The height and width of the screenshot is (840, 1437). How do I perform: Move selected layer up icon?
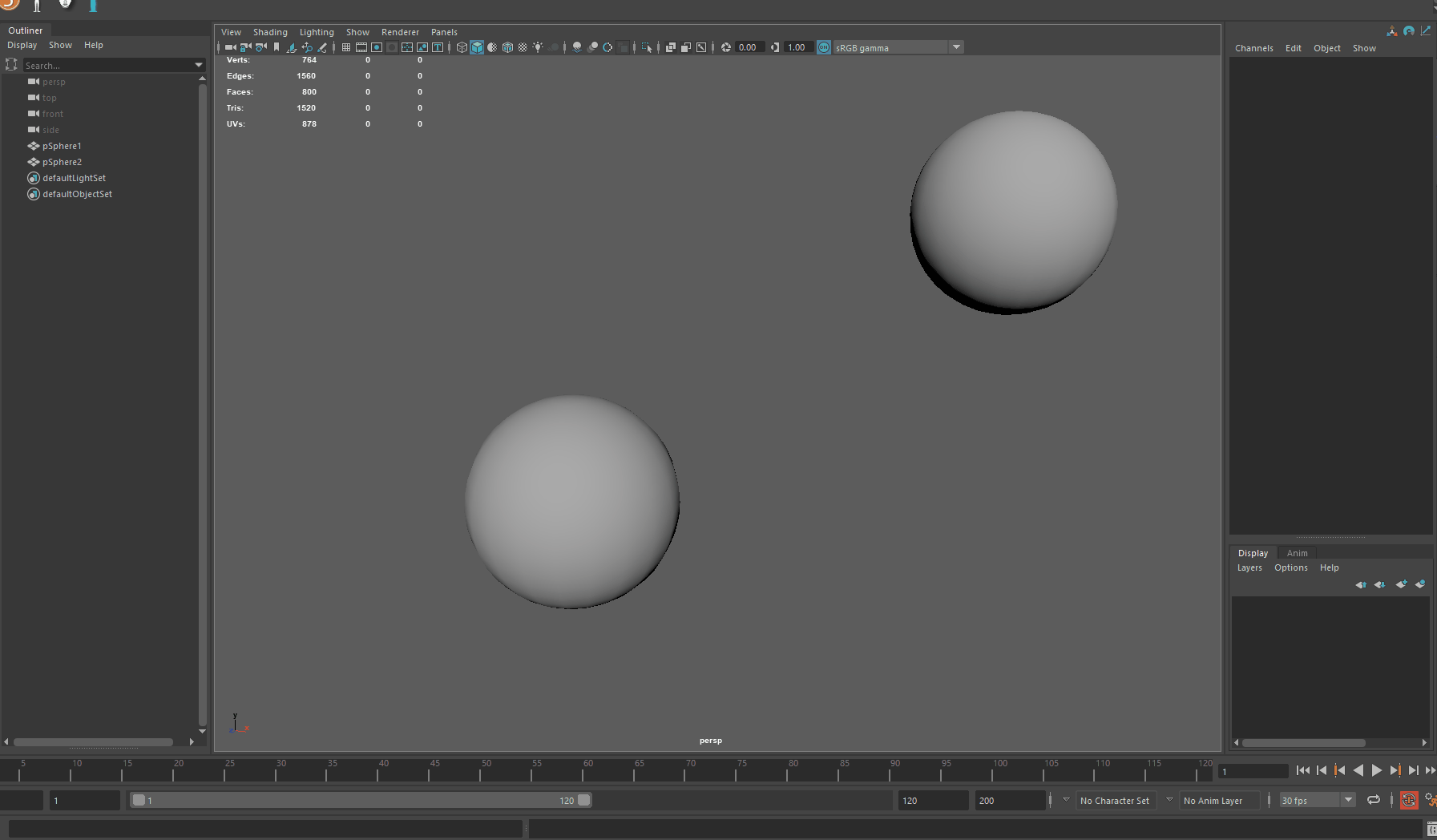tap(1361, 584)
